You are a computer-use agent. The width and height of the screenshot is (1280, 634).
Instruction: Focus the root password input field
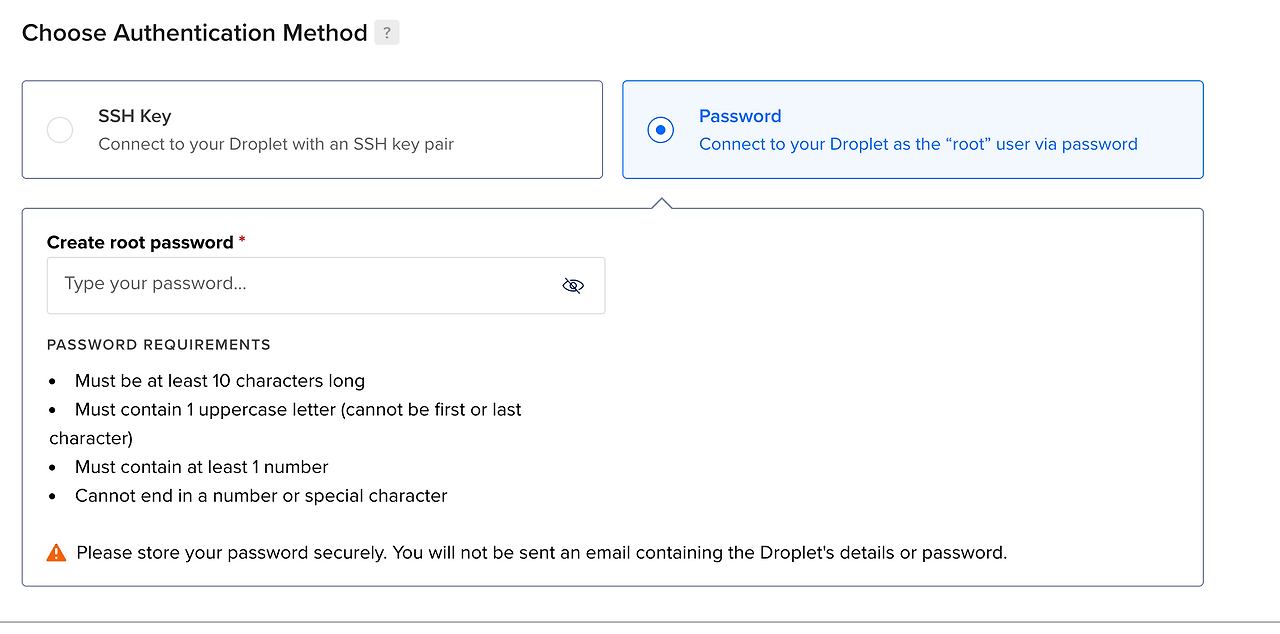300,285
